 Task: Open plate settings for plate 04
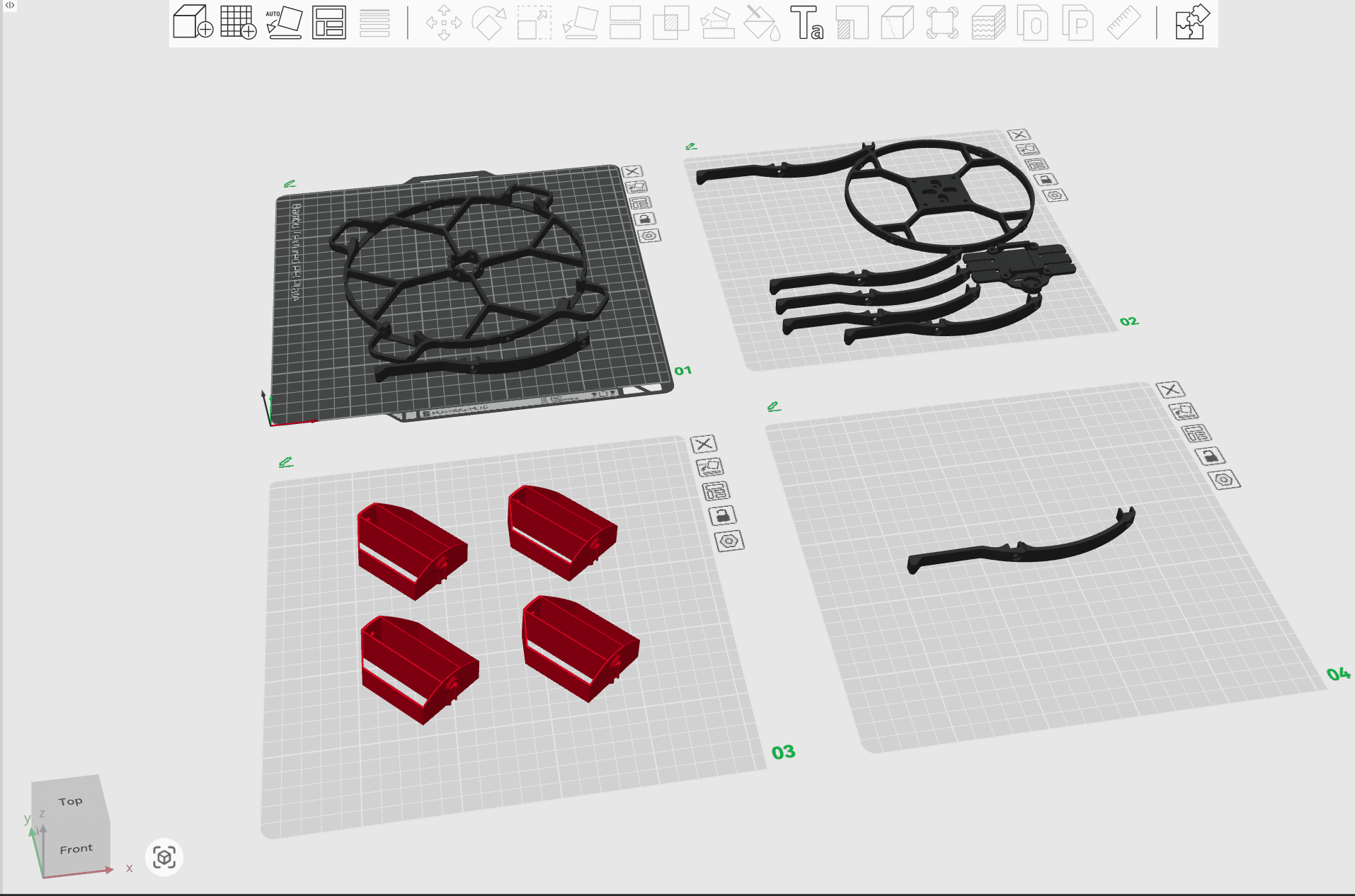[1225, 480]
